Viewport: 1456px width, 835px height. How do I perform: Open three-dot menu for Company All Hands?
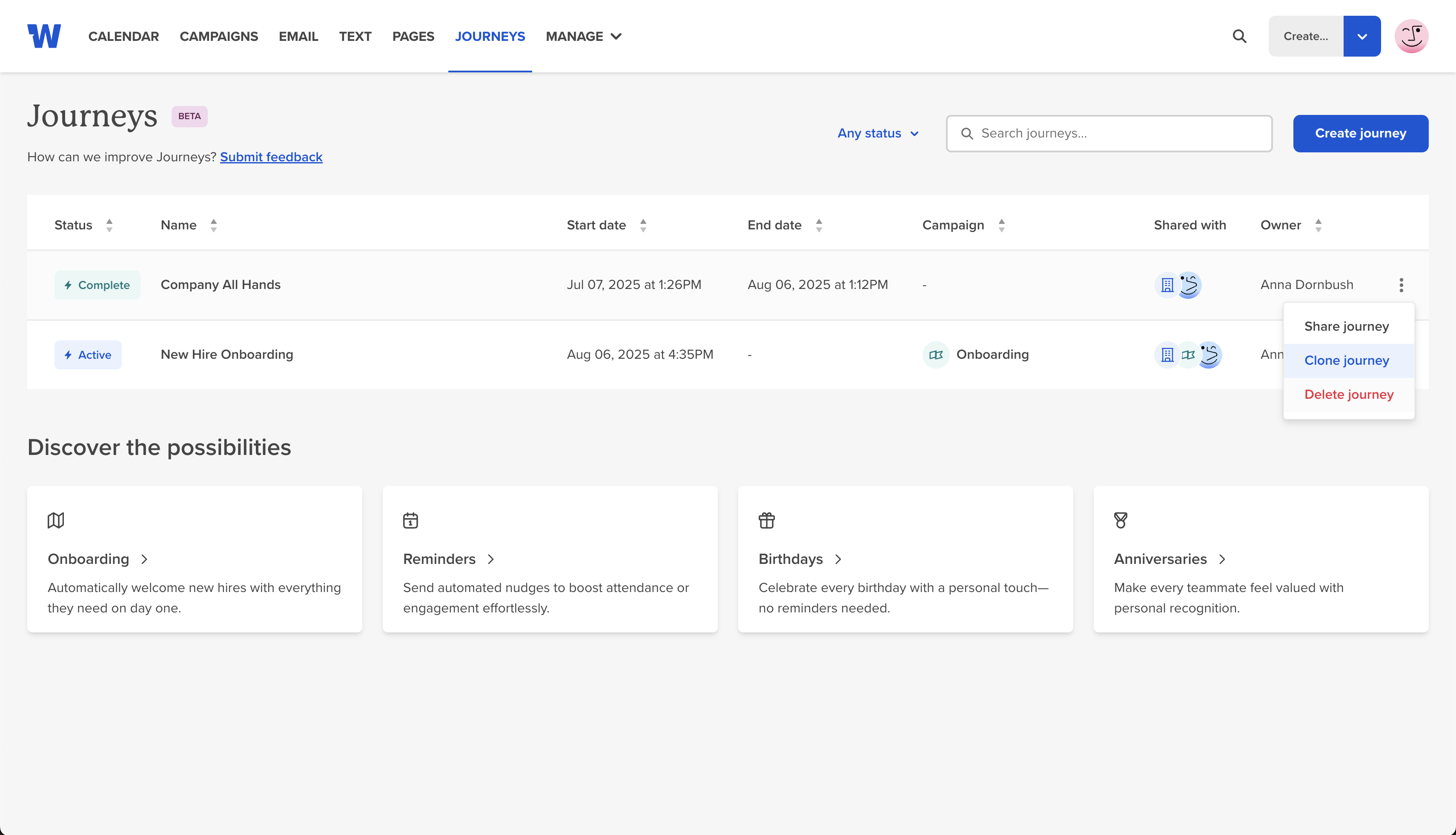(1401, 285)
